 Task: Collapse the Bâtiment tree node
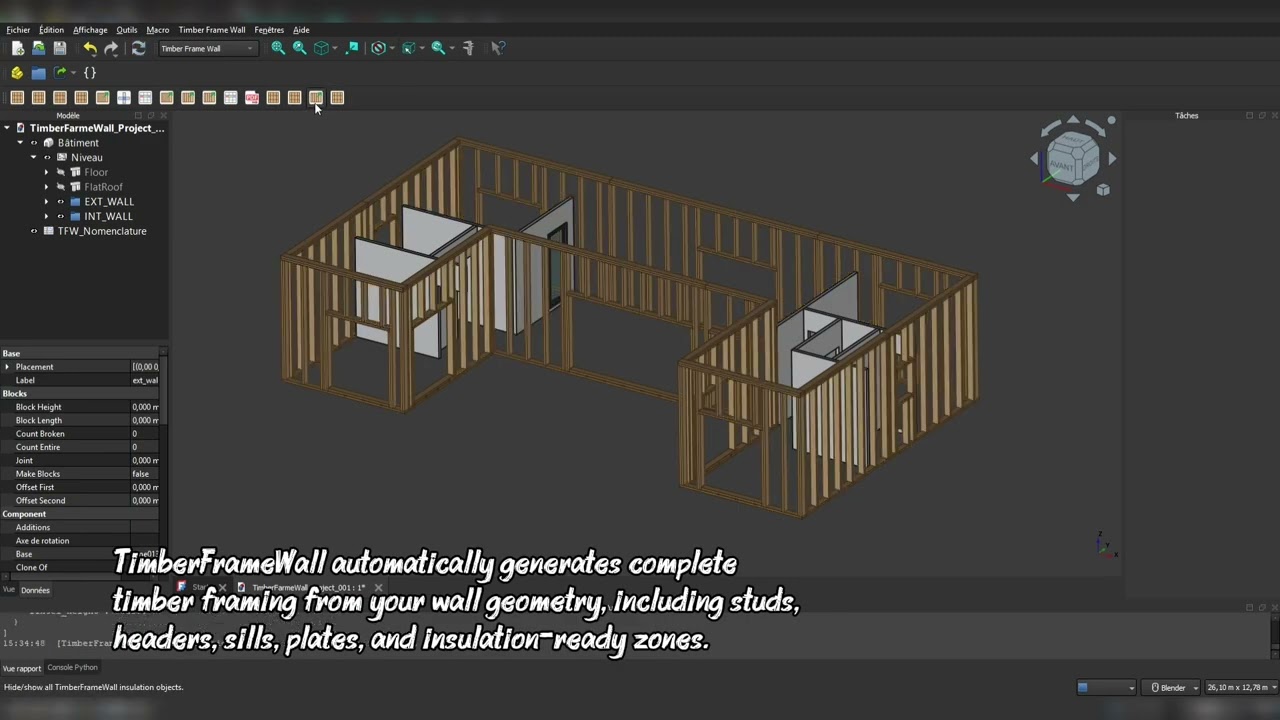point(20,143)
